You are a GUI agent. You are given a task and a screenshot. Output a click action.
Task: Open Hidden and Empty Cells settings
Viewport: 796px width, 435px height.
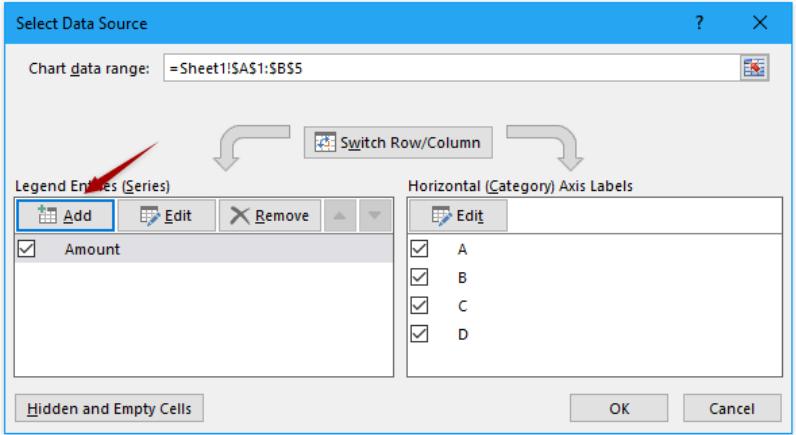pos(109,409)
